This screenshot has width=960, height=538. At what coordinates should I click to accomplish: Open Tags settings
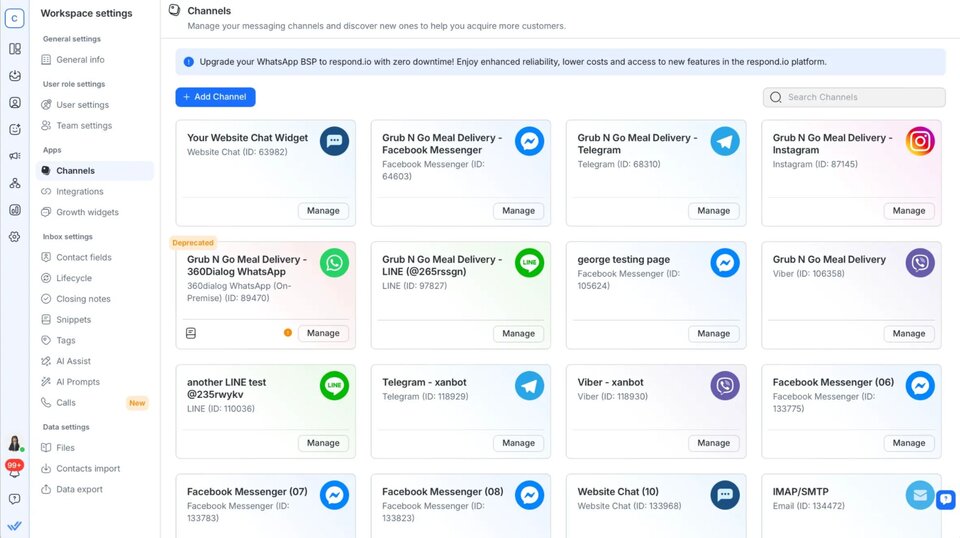pos(95,340)
